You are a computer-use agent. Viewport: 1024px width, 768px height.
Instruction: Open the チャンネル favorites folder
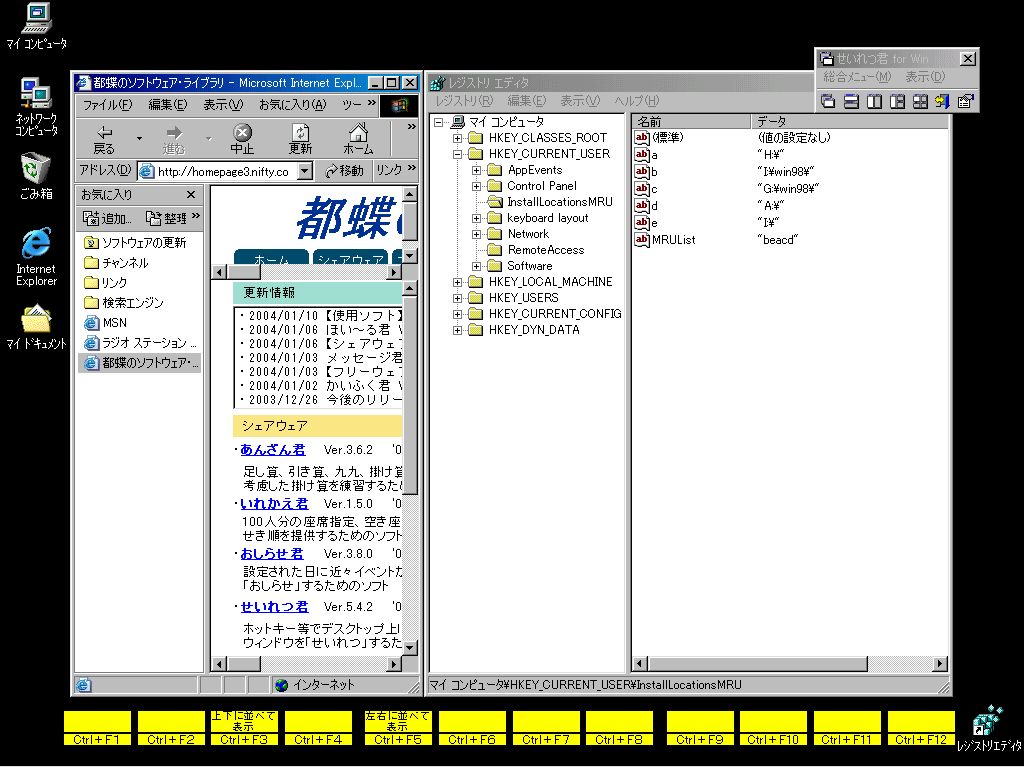tap(116, 263)
